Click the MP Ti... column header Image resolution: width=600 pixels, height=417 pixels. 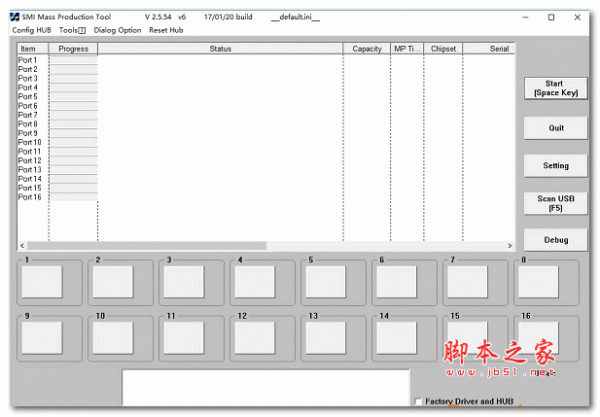pos(407,49)
